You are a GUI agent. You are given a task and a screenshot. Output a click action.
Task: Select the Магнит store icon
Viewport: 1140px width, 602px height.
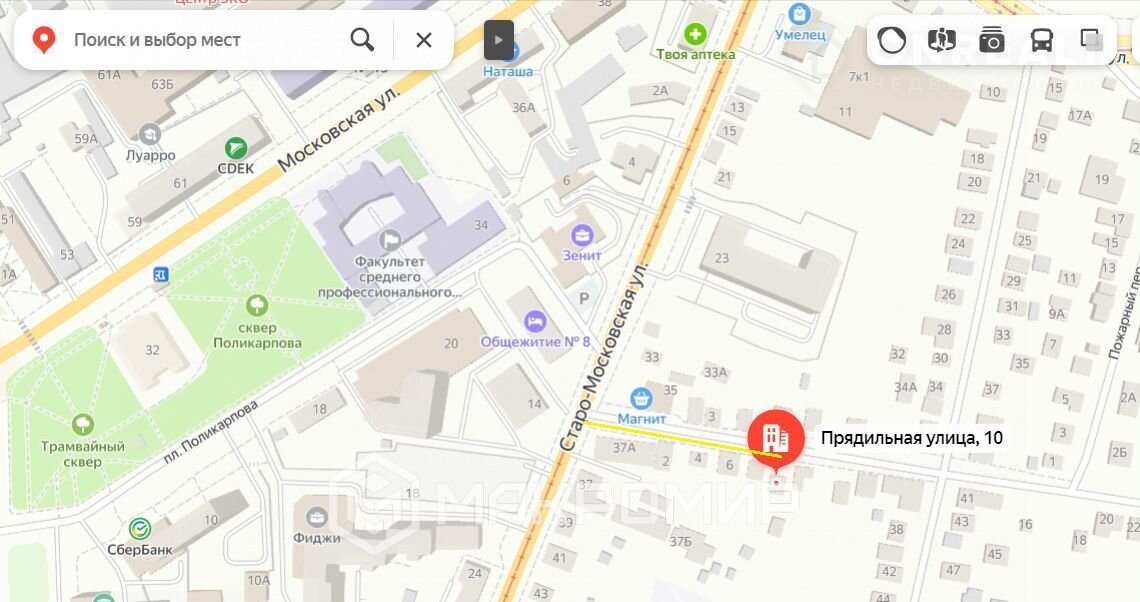pos(641,398)
